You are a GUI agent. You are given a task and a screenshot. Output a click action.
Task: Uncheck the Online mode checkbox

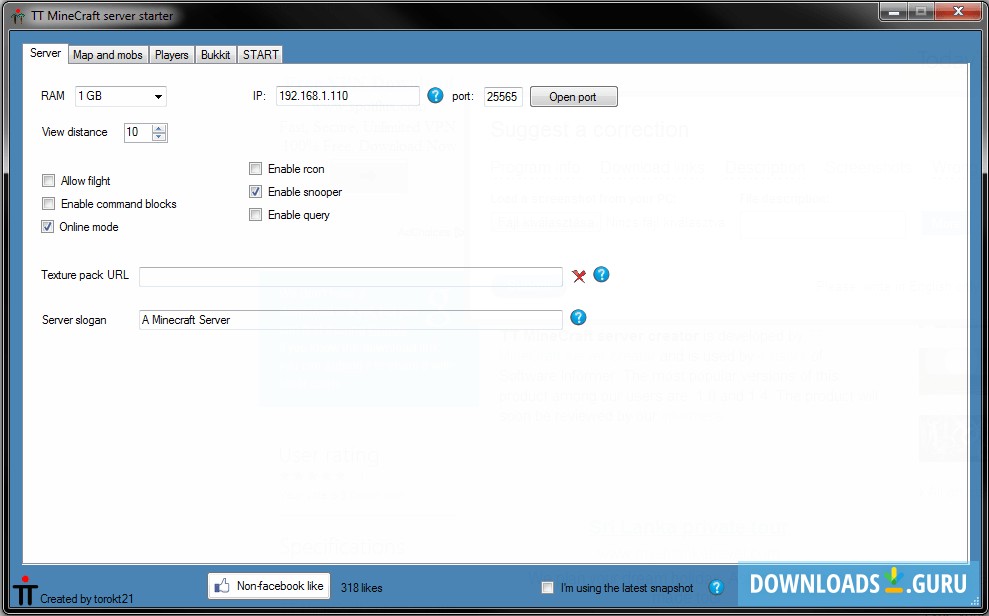click(48, 227)
